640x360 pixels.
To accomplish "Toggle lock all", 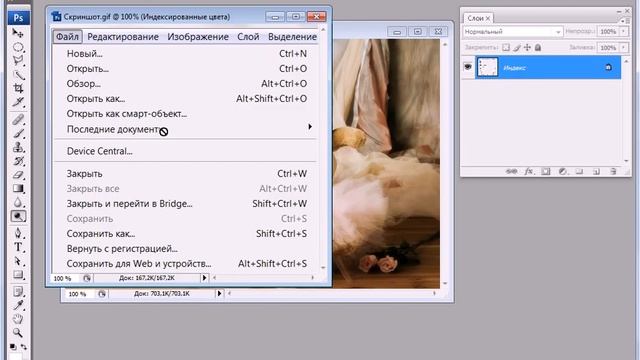I will click(x=538, y=48).
